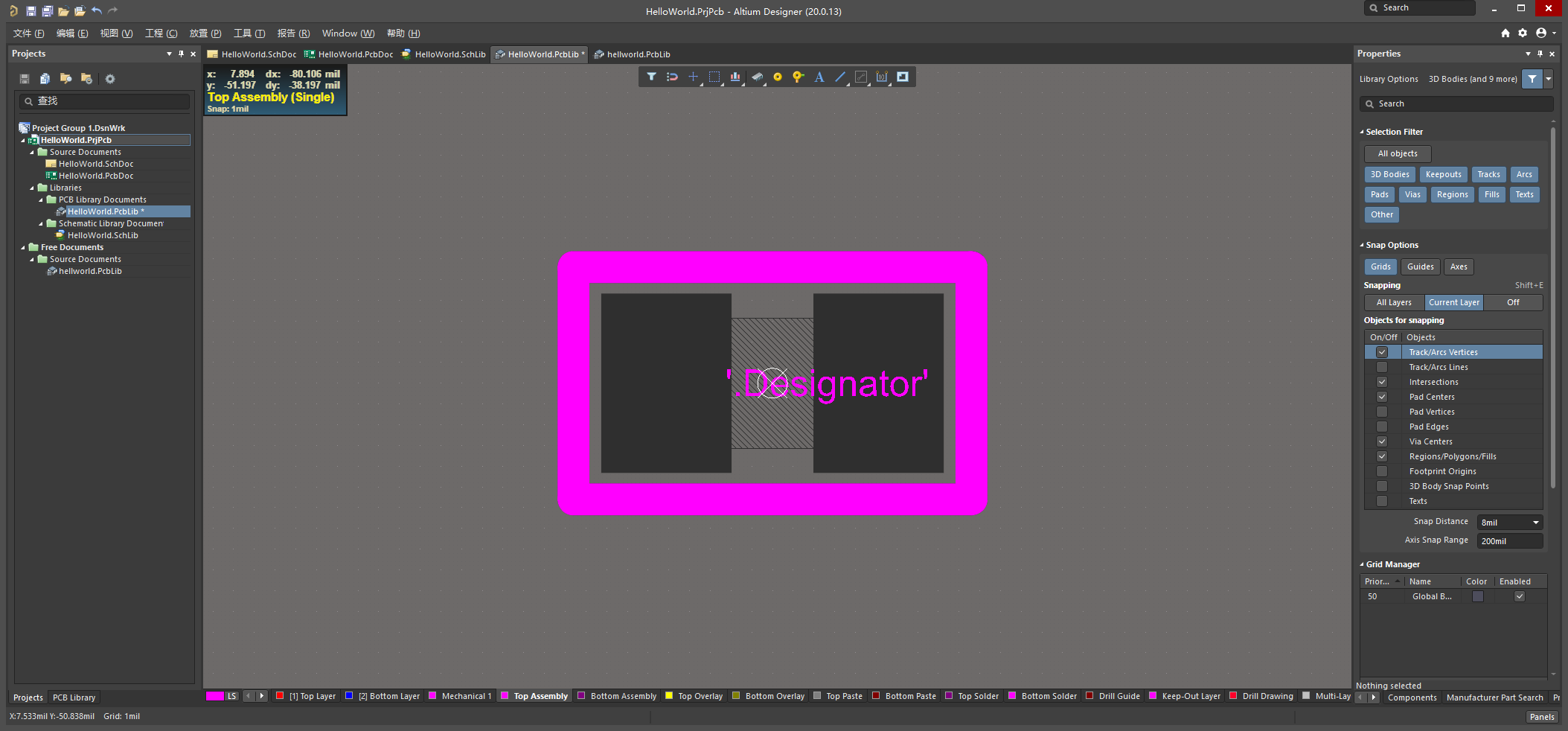Set snapping to Off

point(1512,302)
